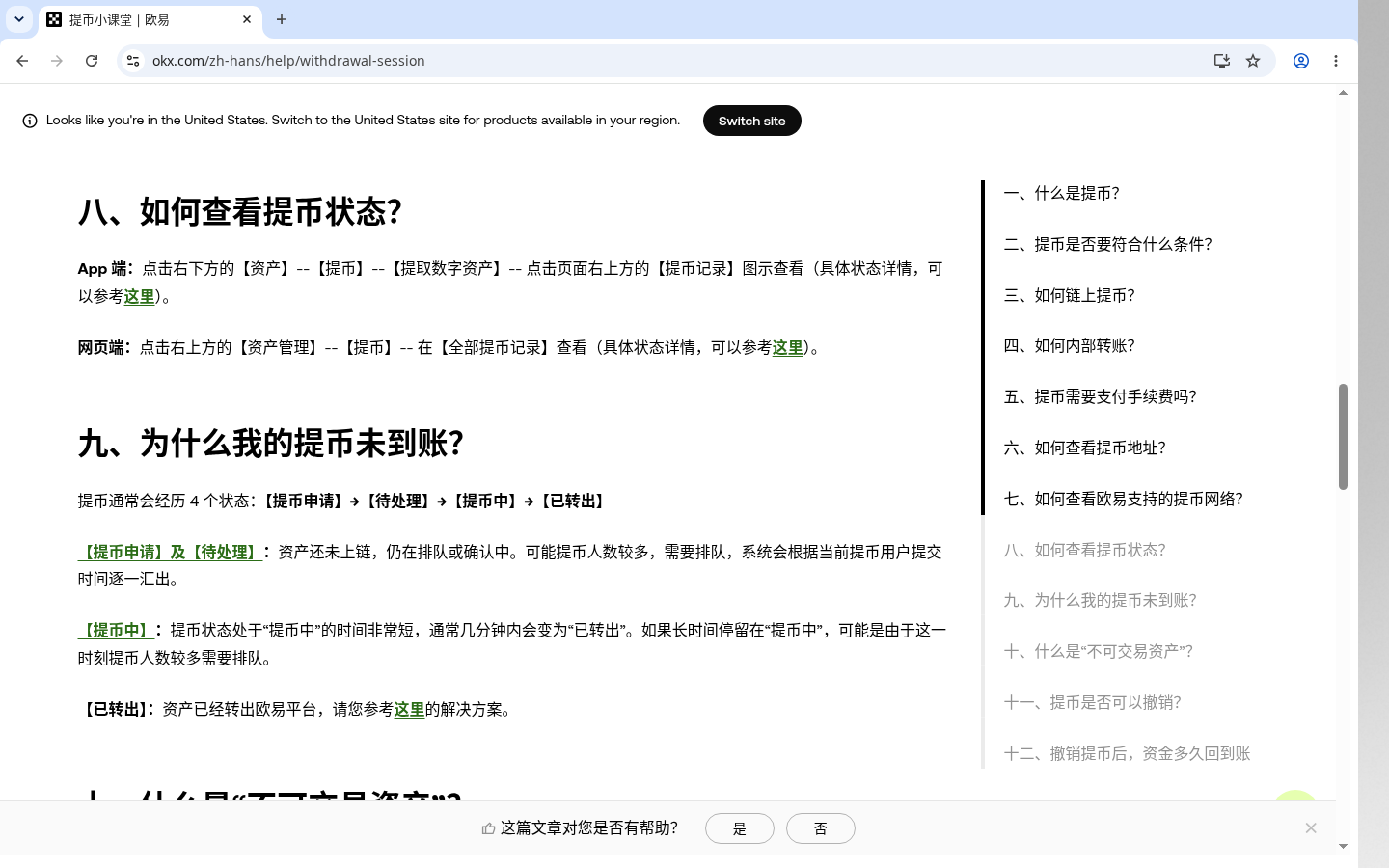Image resolution: width=1389 pixels, height=868 pixels.
Task: Open 【提币申请】及【待处理】 link
Action: (170, 552)
